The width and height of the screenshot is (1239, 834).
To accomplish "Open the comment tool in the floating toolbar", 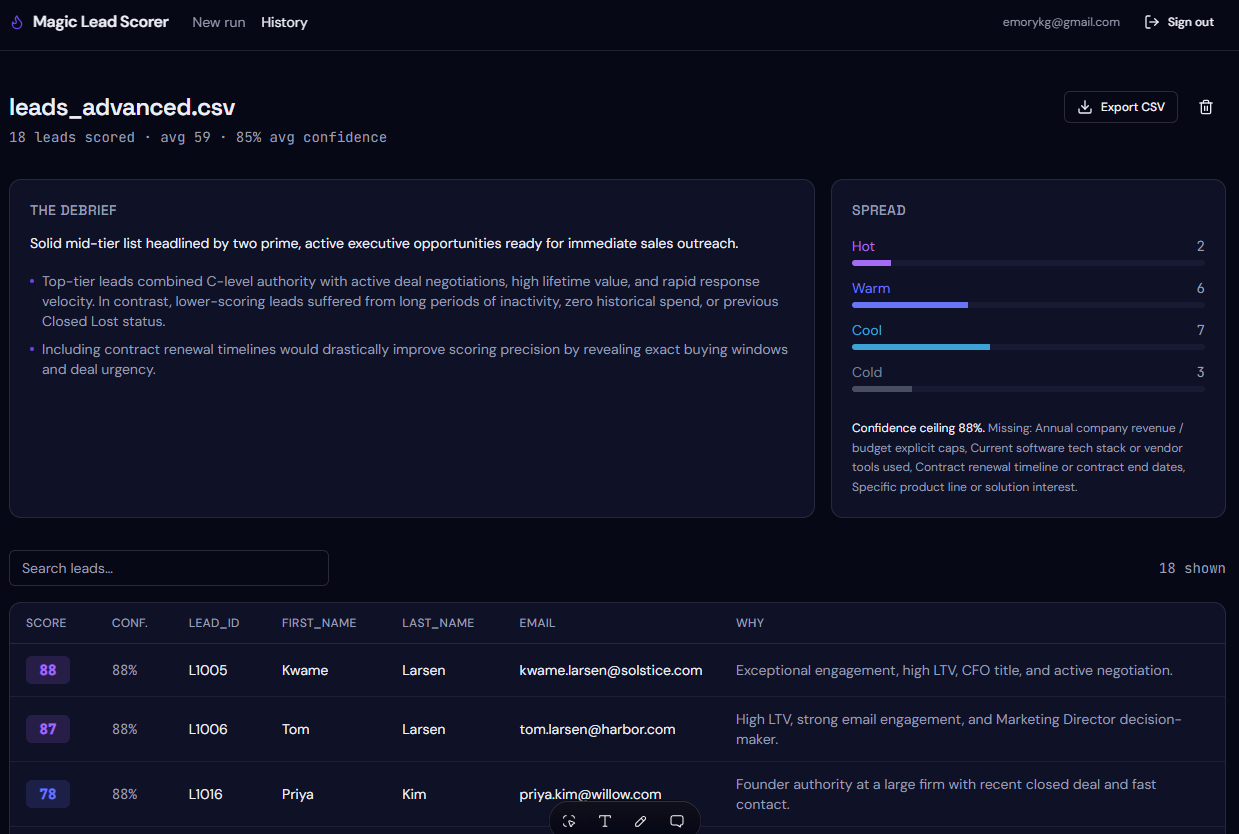I will (677, 821).
